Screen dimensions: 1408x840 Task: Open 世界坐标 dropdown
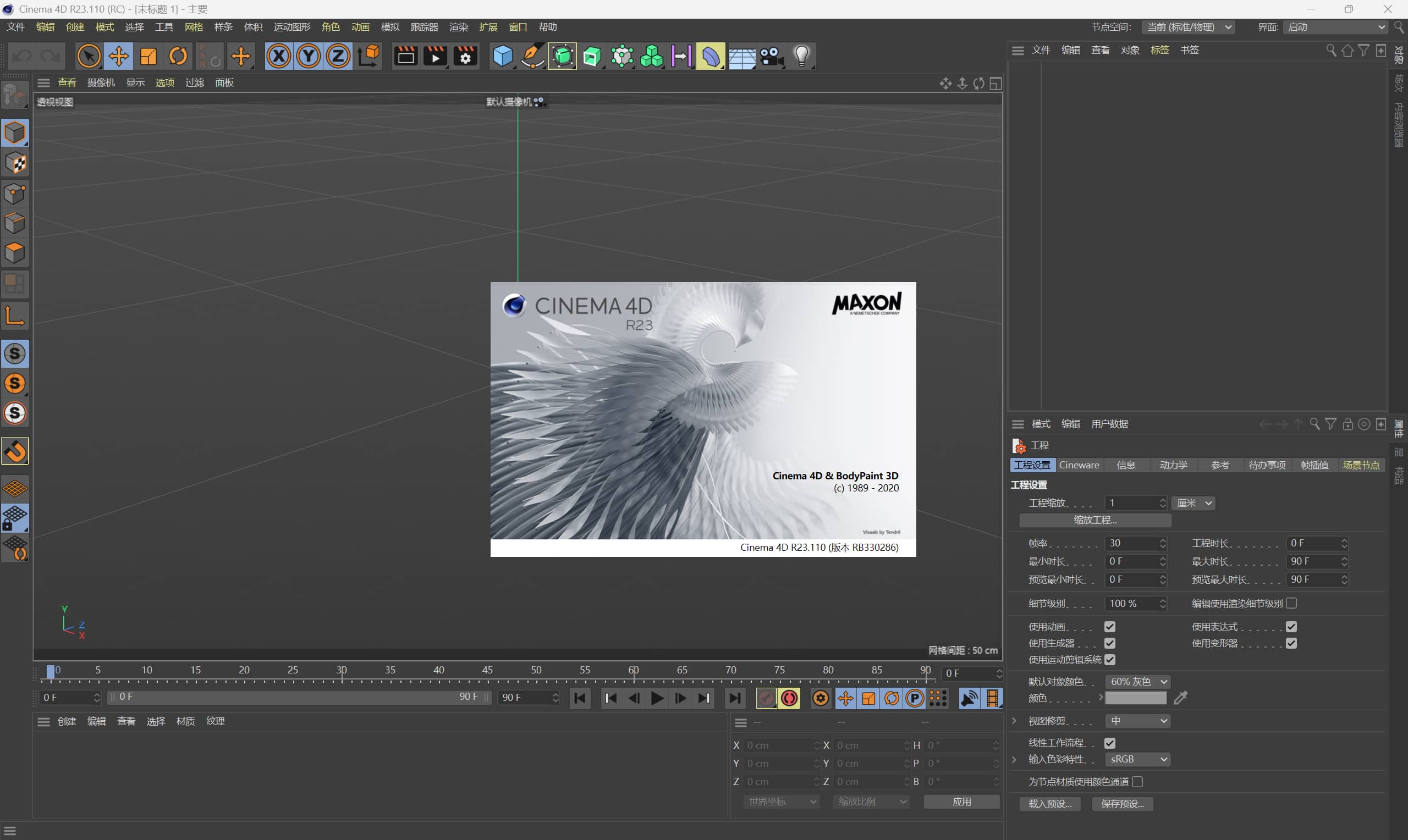[782, 802]
